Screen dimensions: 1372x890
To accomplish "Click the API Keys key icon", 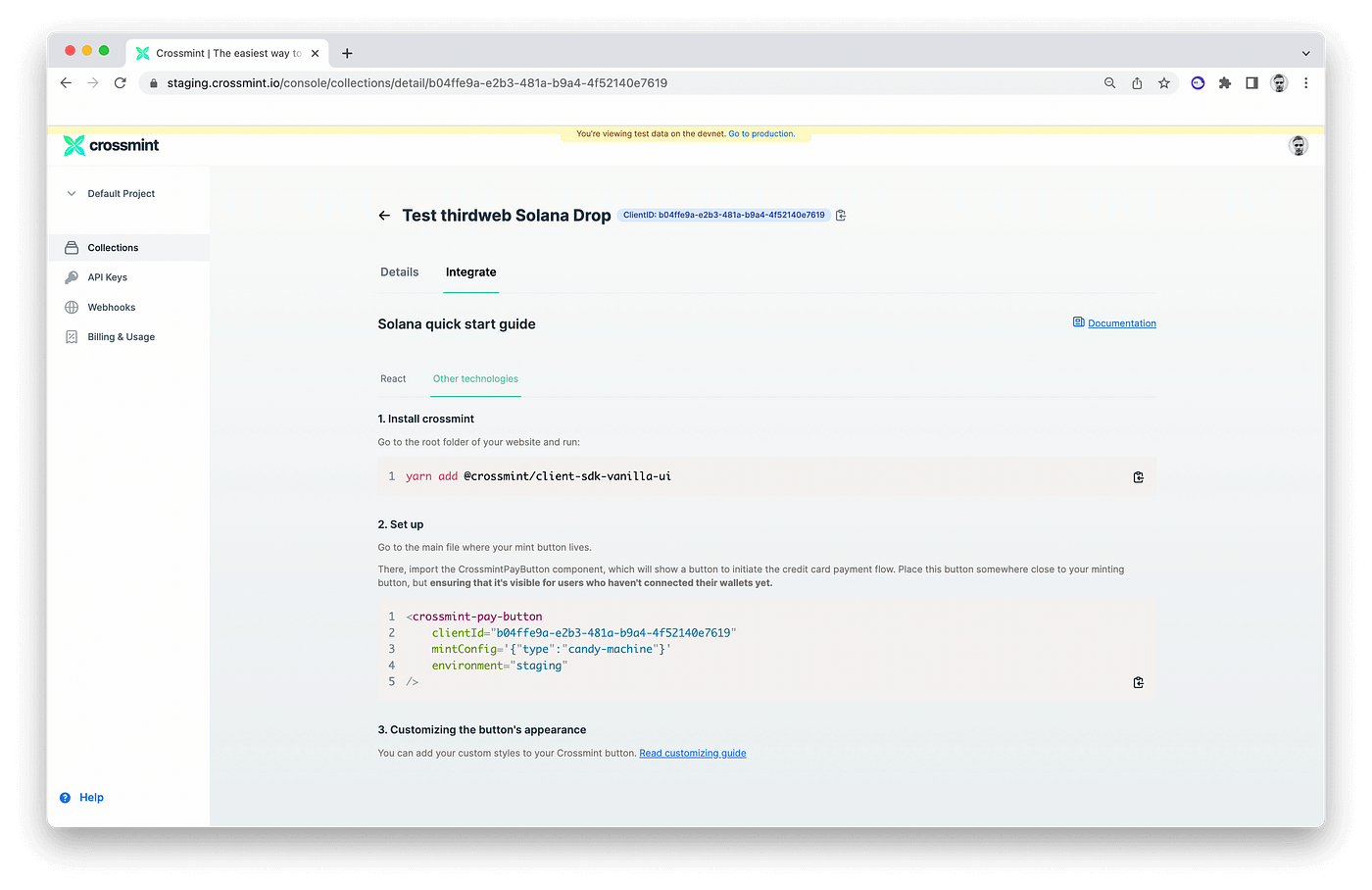I will pyautogui.click(x=72, y=277).
